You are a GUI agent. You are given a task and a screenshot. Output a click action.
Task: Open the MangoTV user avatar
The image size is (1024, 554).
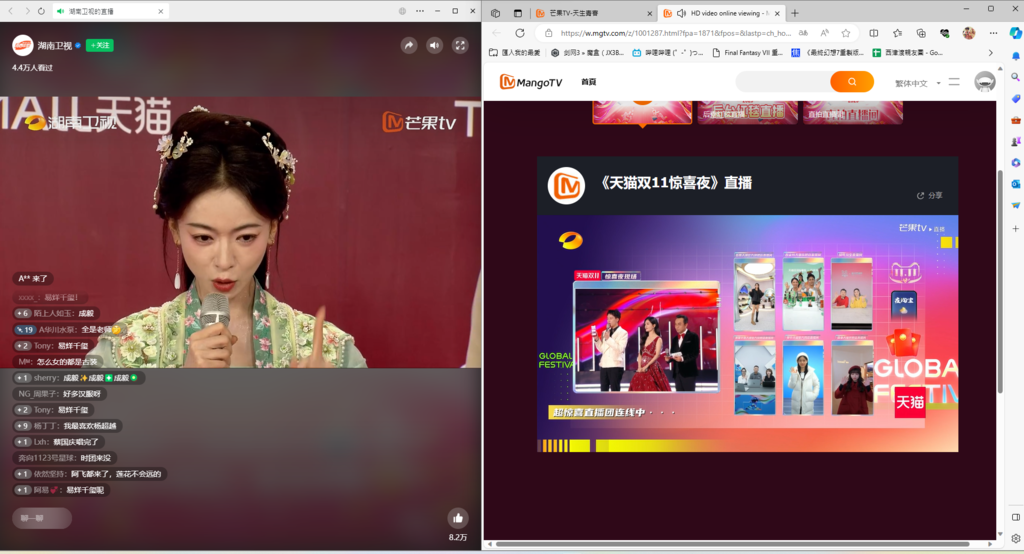pyautogui.click(x=985, y=82)
